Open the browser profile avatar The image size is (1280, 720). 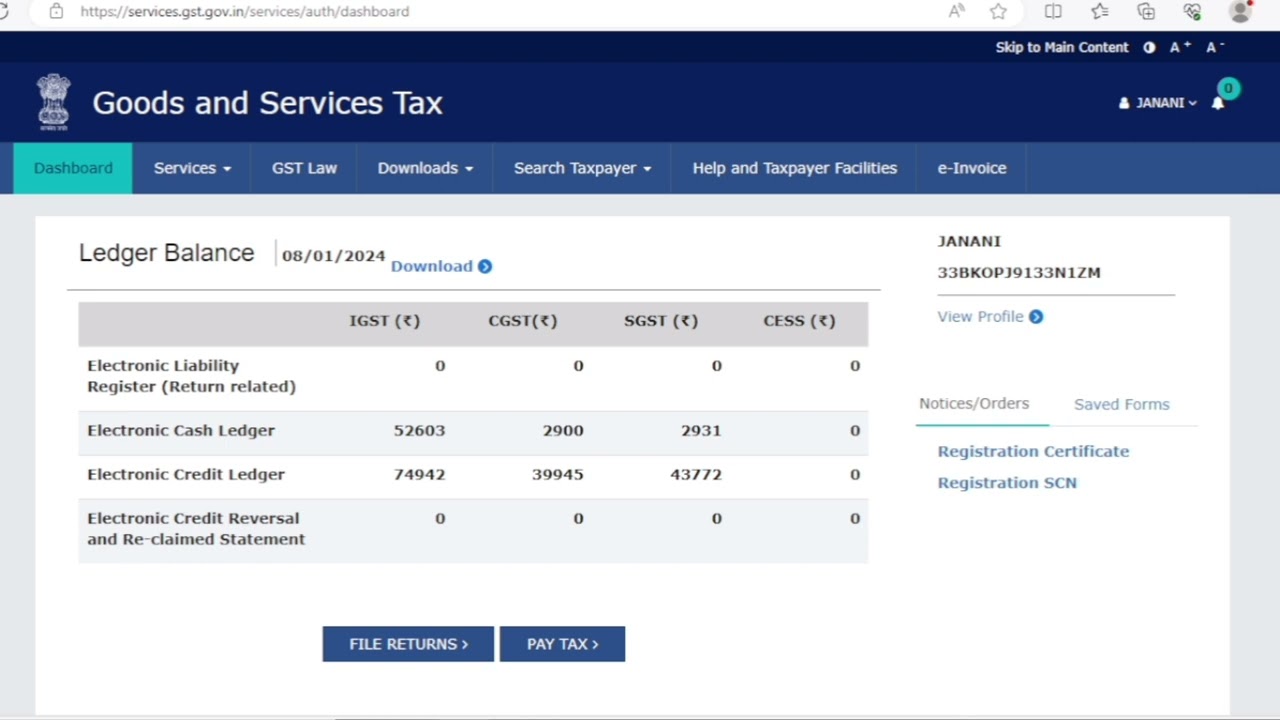tap(1241, 11)
